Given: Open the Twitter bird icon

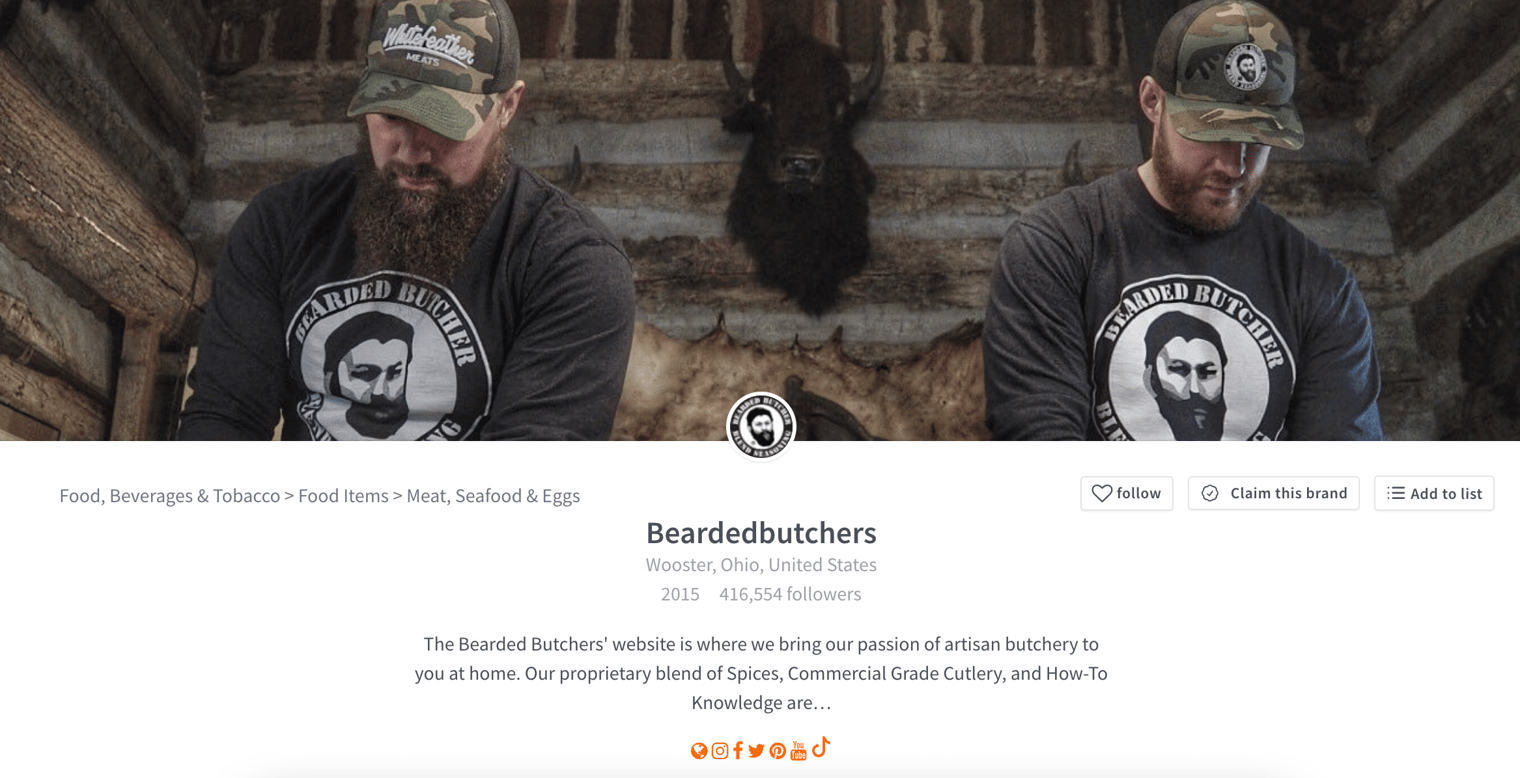Looking at the screenshot, I should click(756, 751).
